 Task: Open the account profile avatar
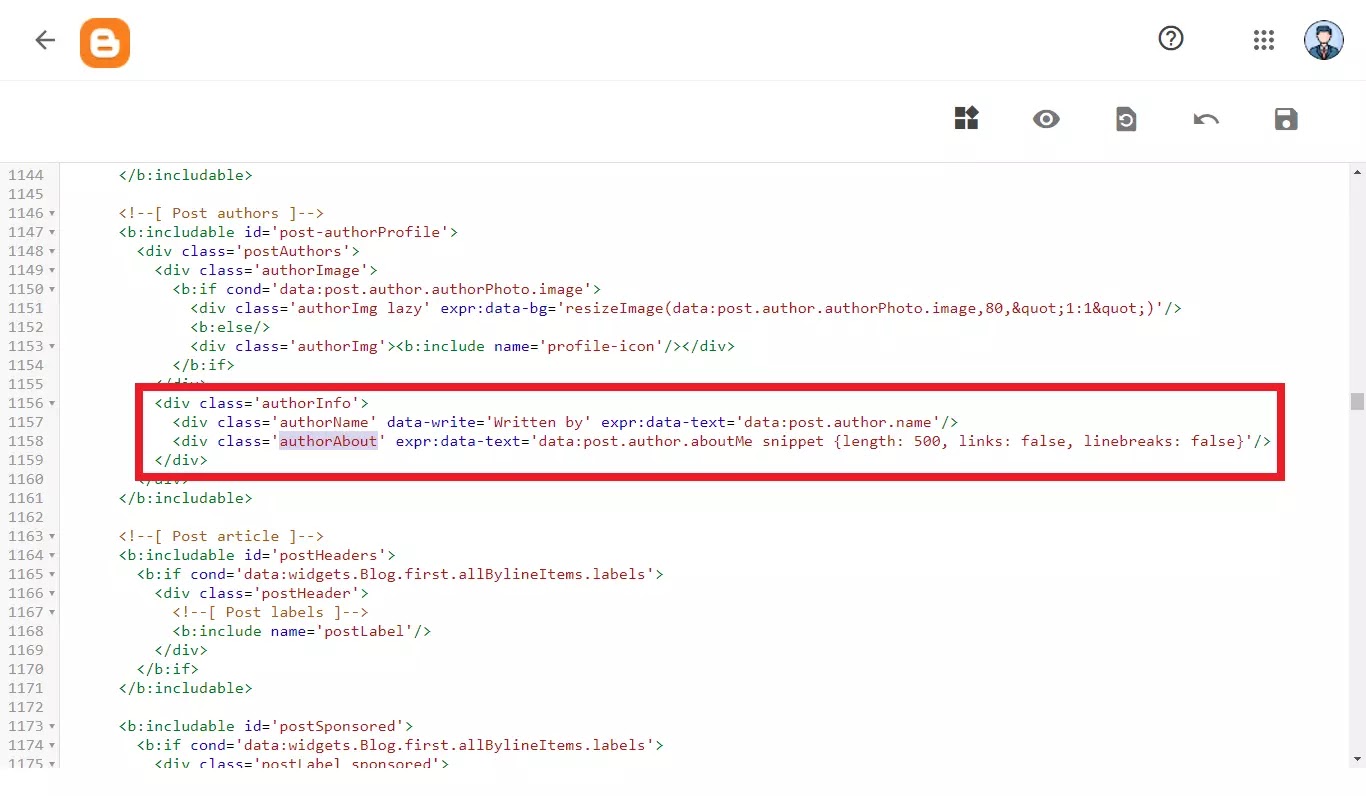click(x=1324, y=40)
